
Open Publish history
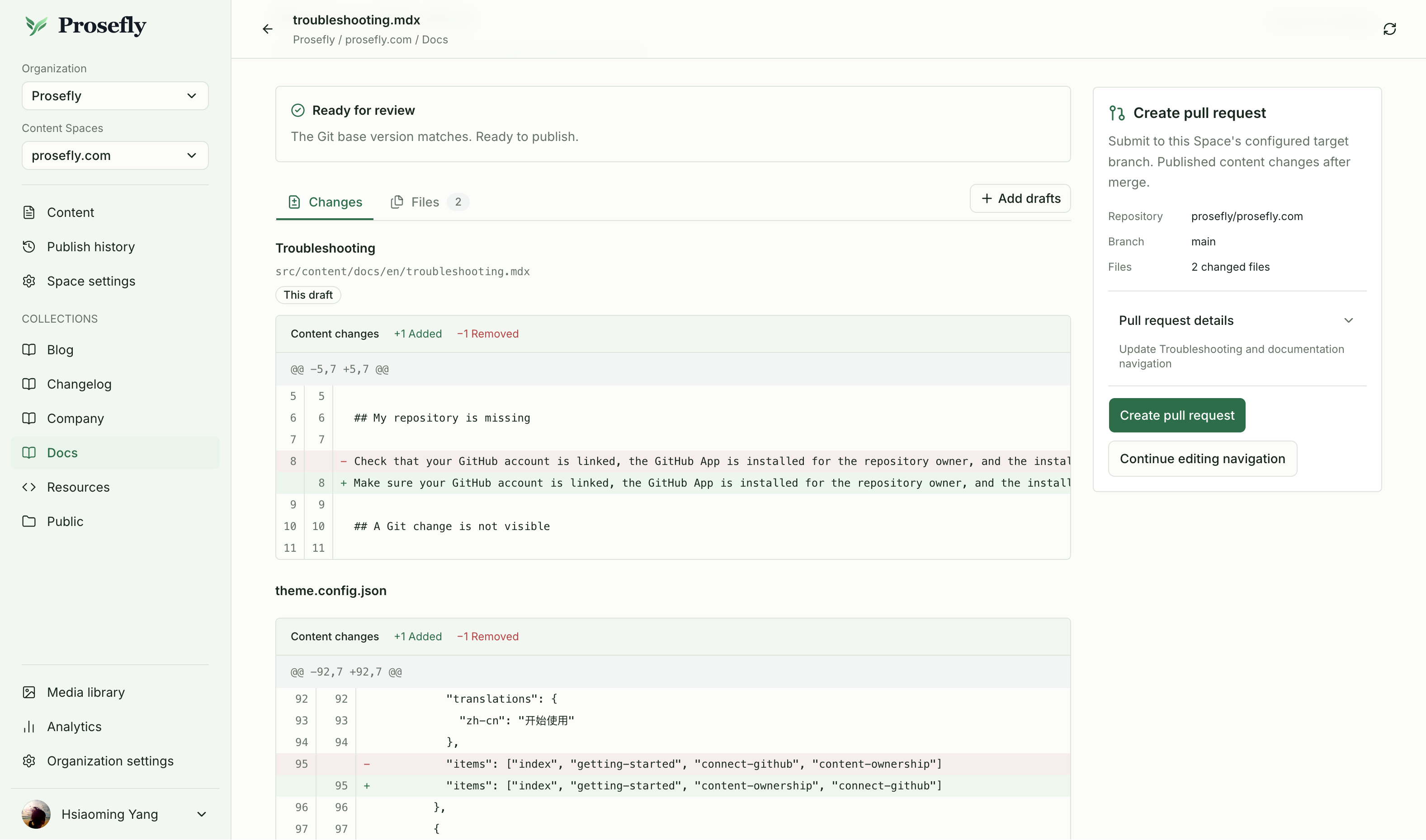point(115,247)
